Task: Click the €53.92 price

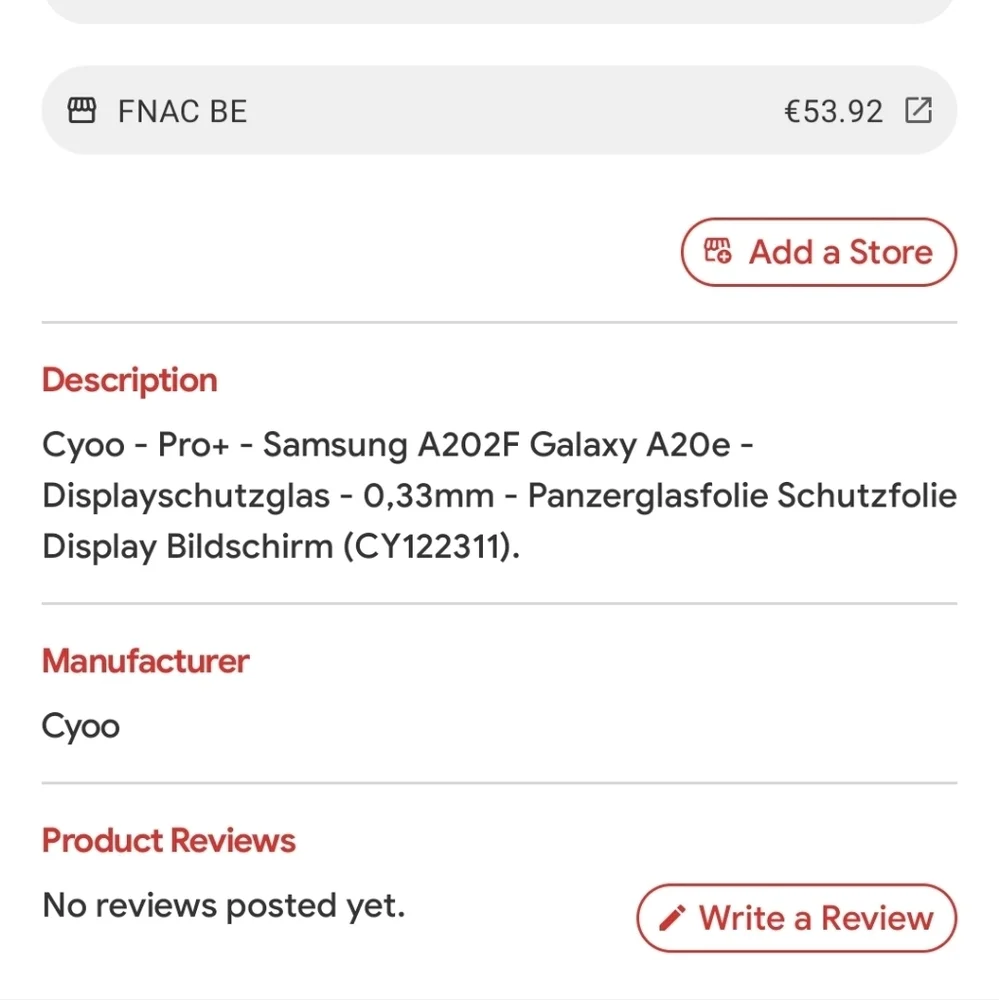Action: (833, 112)
